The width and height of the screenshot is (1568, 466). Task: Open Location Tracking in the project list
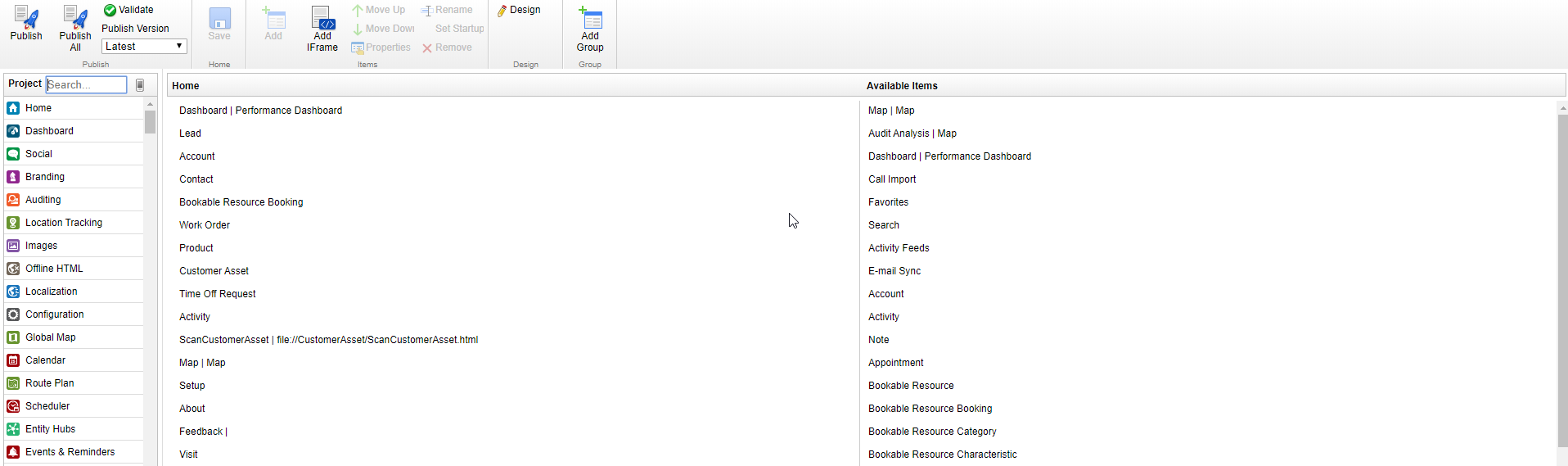point(63,223)
